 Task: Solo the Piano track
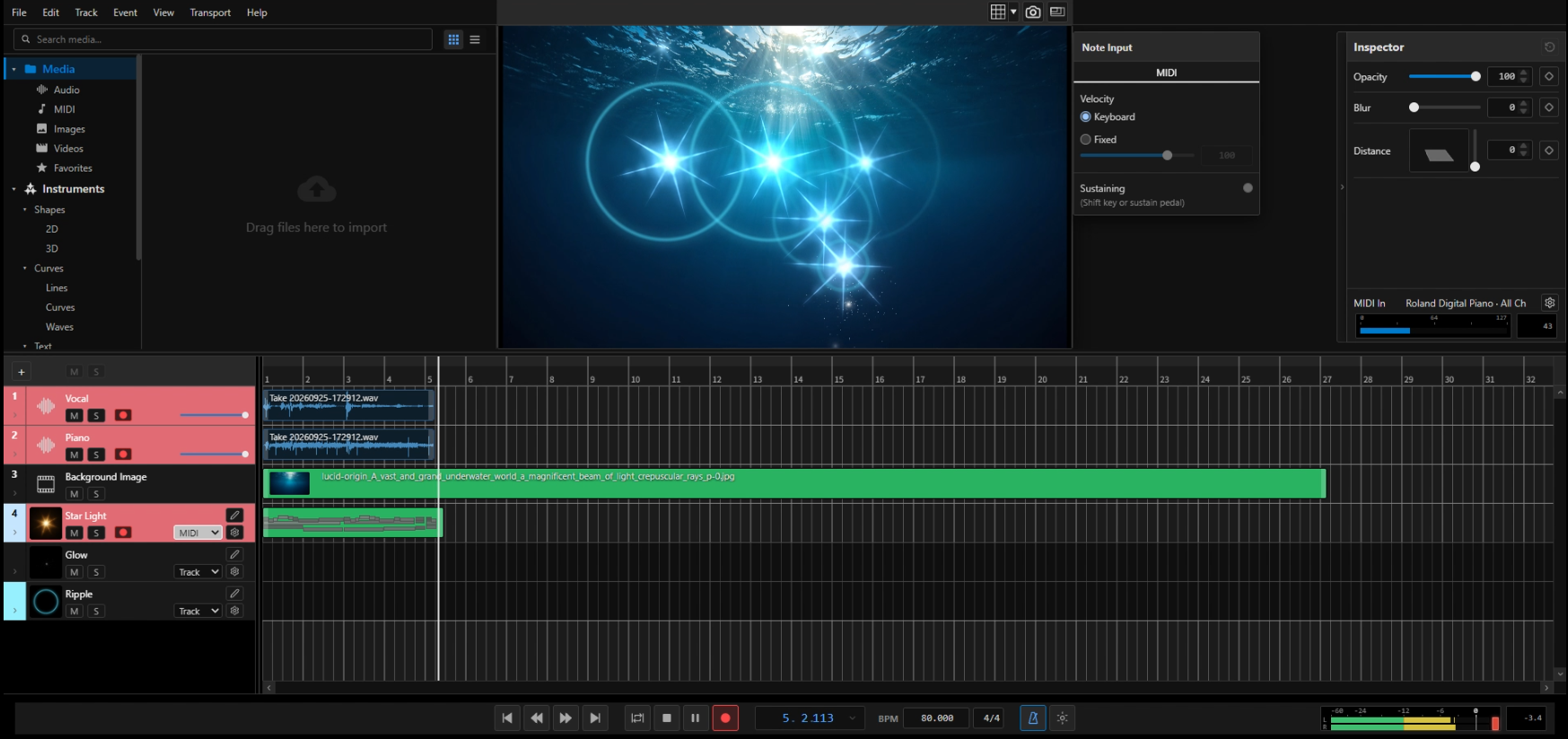(x=96, y=454)
